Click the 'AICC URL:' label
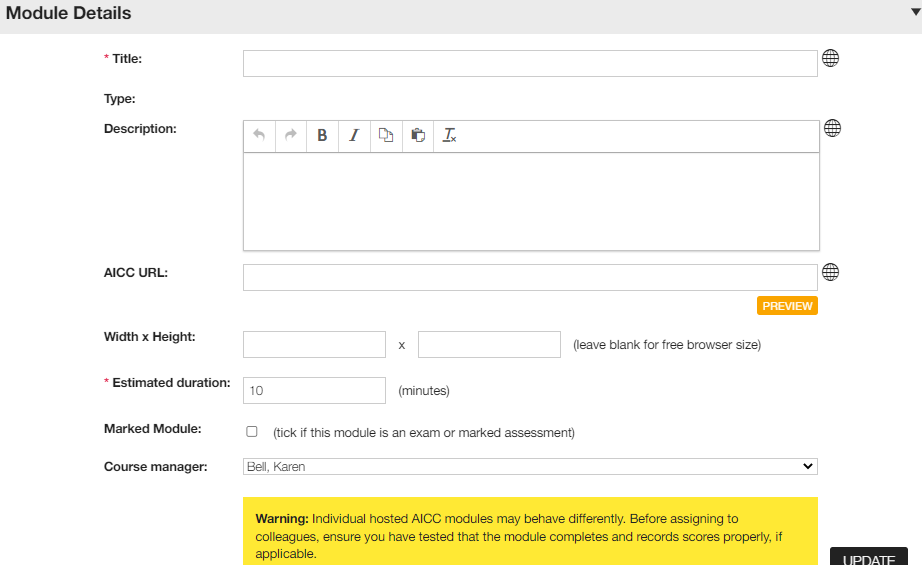The width and height of the screenshot is (922, 565). pos(136,273)
